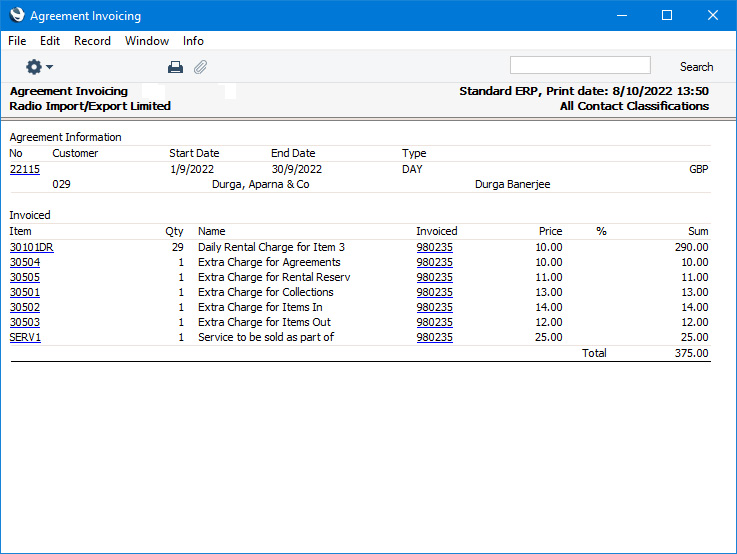Image resolution: width=737 pixels, height=554 pixels.
Task: Maximize the Agreement Invoicing window
Action: coord(667,15)
